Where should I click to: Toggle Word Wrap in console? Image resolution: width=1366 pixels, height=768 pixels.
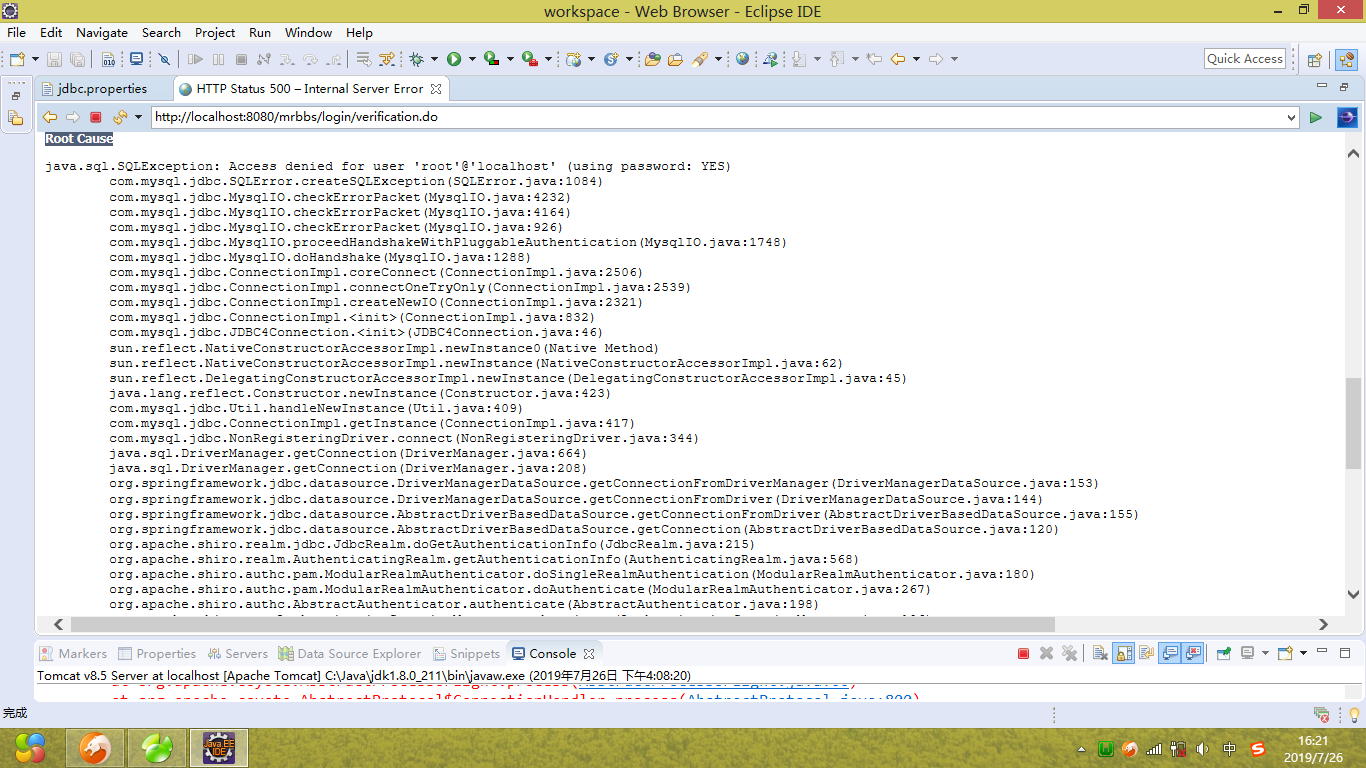pyautogui.click(x=1146, y=653)
